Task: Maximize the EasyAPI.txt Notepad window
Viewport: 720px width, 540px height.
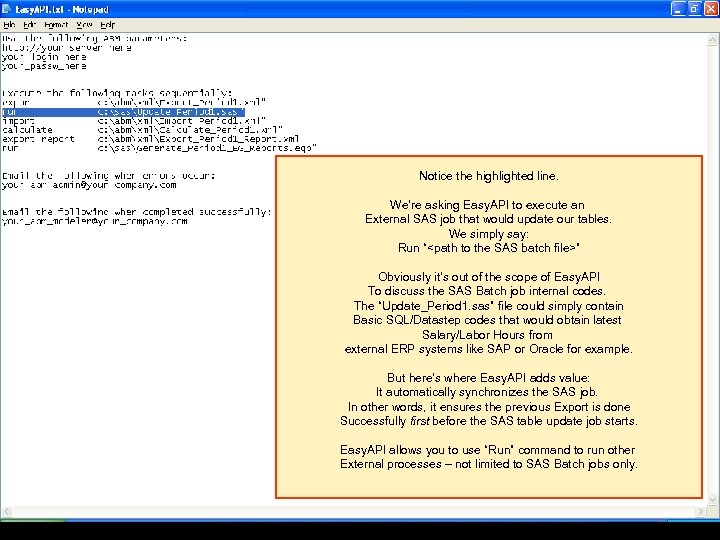Action: (x=694, y=9)
